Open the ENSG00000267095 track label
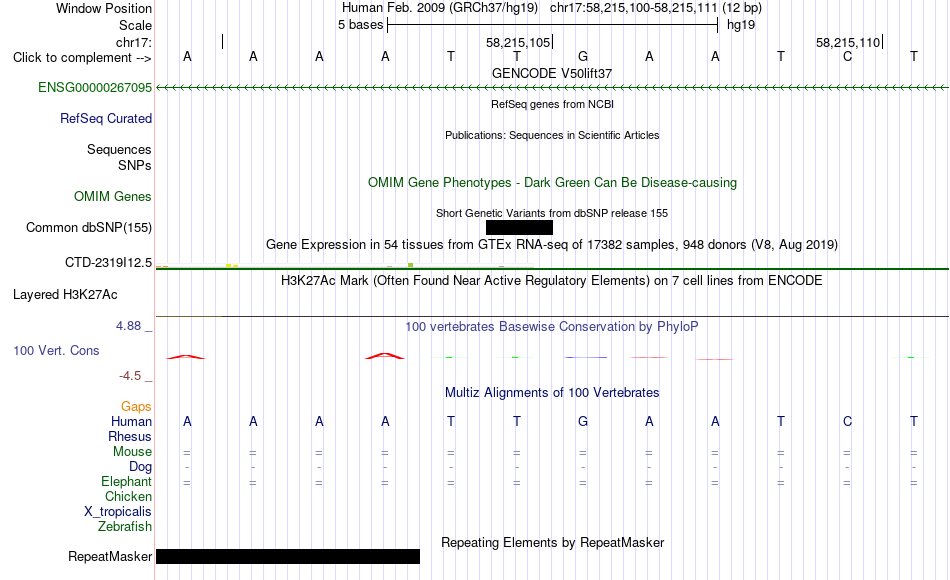Viewport: 950px width, 580px height. point(95,88)
